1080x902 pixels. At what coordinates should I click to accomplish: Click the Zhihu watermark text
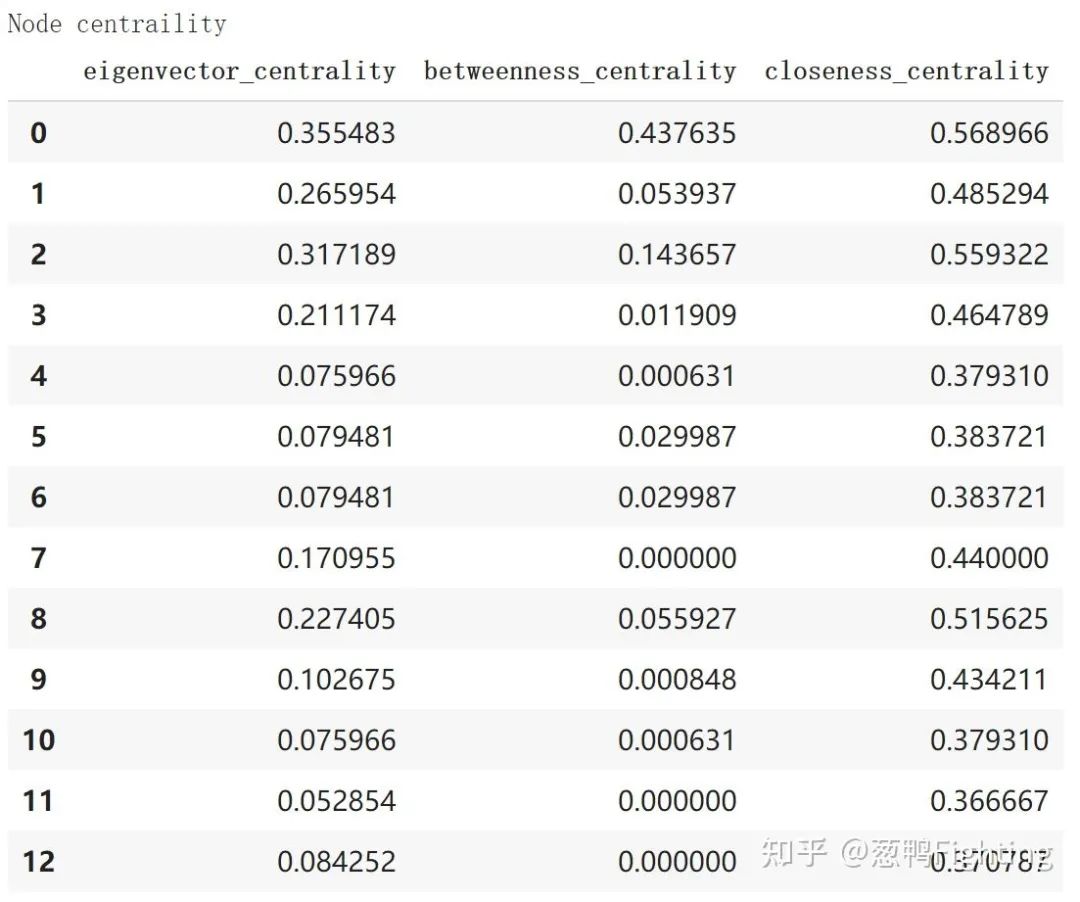[905, 853]
